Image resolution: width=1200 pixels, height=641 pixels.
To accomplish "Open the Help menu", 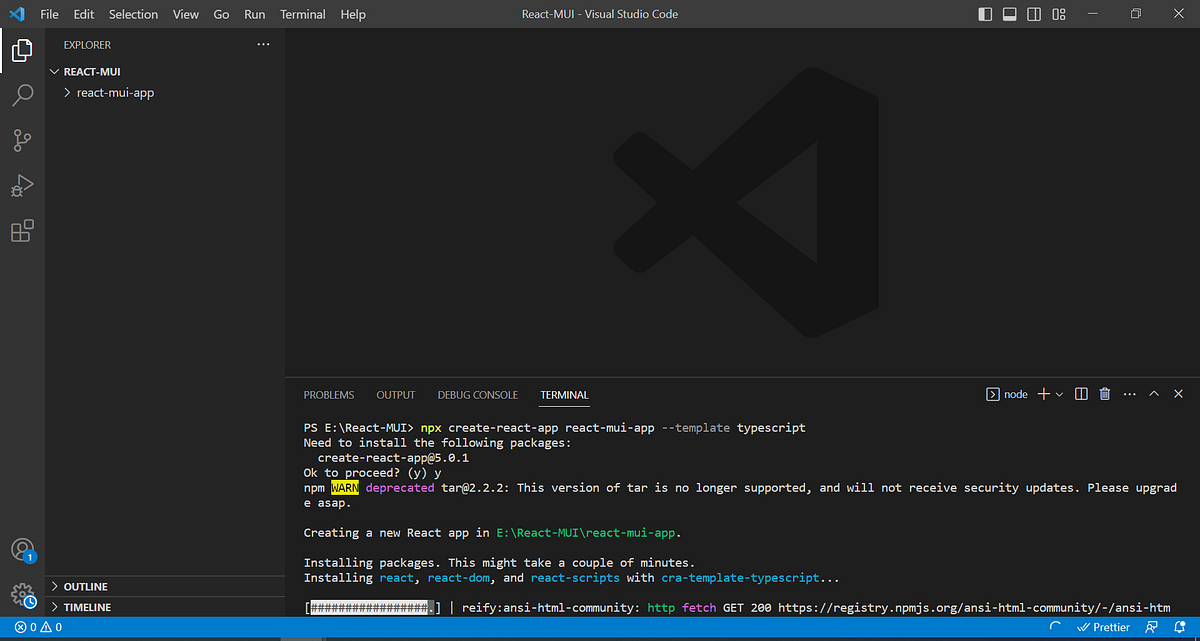I will tap(353, 14).
